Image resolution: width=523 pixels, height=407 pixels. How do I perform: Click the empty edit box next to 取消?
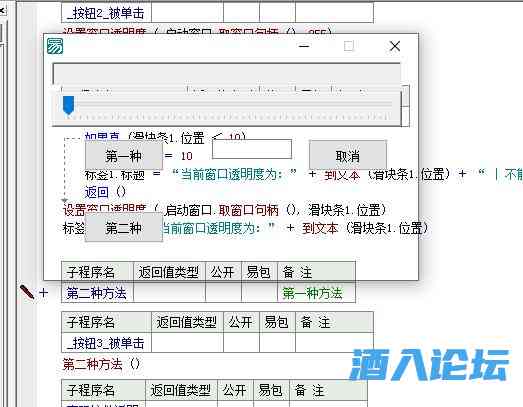point(252,149)
